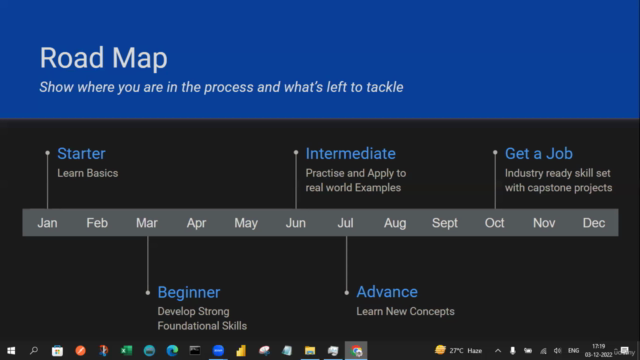Click the Dec month on timeline

click(x=594, y=223)
